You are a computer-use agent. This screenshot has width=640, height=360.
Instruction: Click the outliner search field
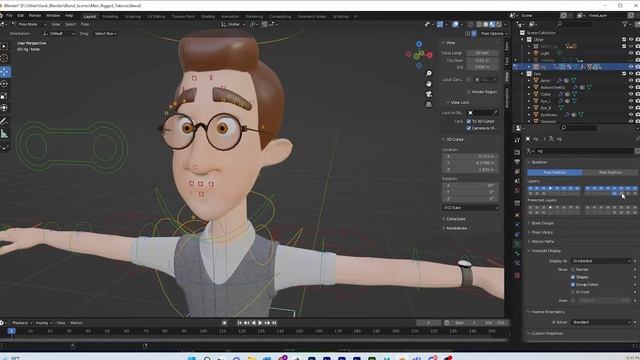(x=576, y=24)
